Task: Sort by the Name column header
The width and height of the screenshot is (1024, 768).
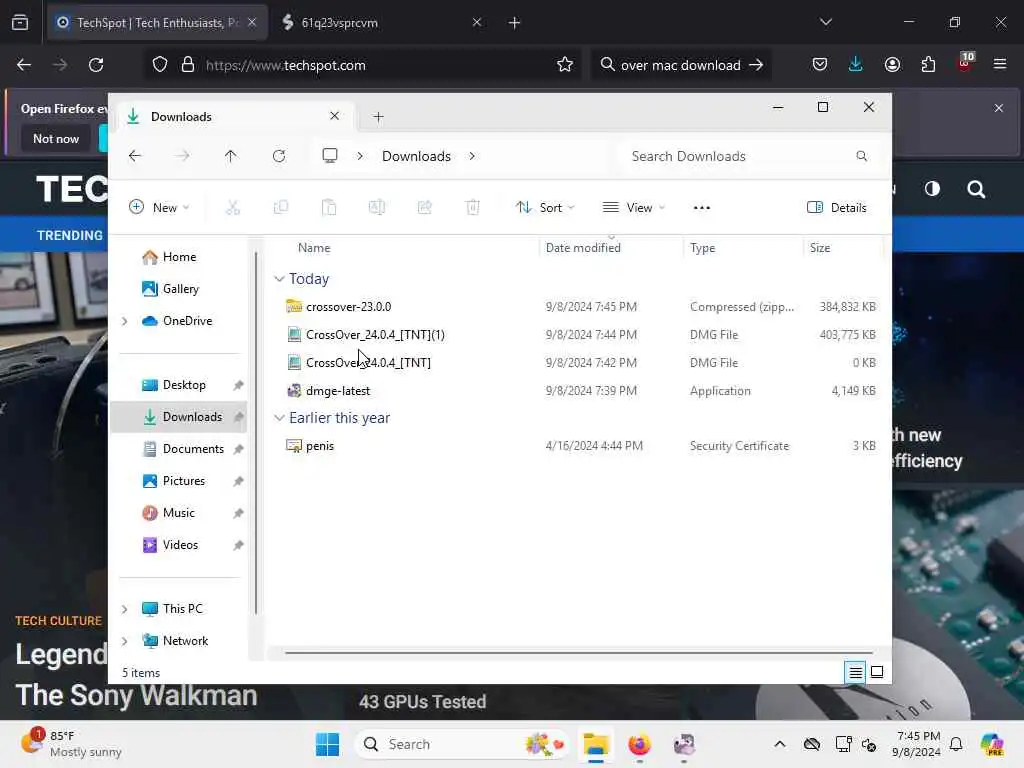Action: [314, 248]
